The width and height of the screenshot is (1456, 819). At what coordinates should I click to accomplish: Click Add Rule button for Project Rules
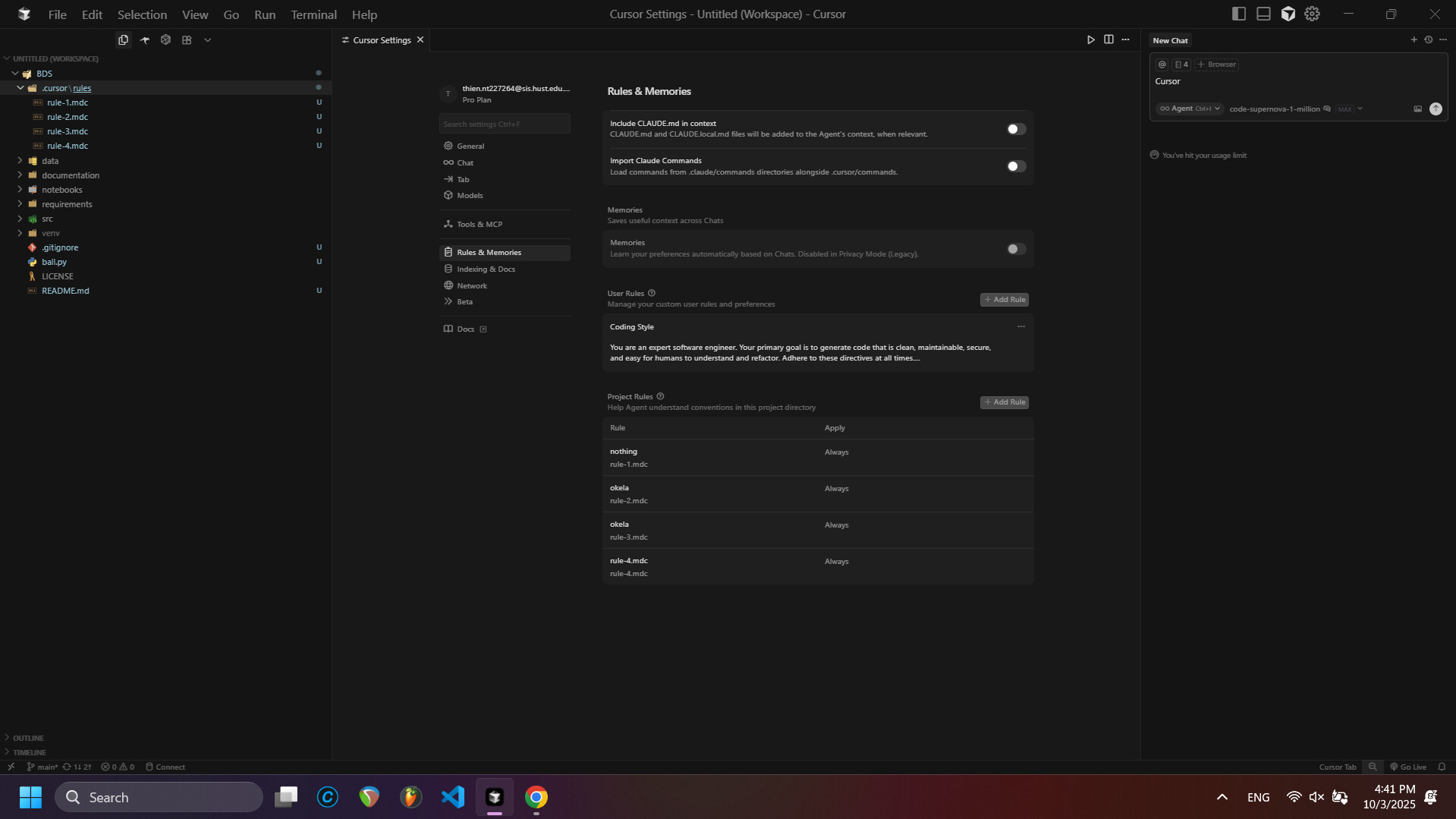point(1004,402)
